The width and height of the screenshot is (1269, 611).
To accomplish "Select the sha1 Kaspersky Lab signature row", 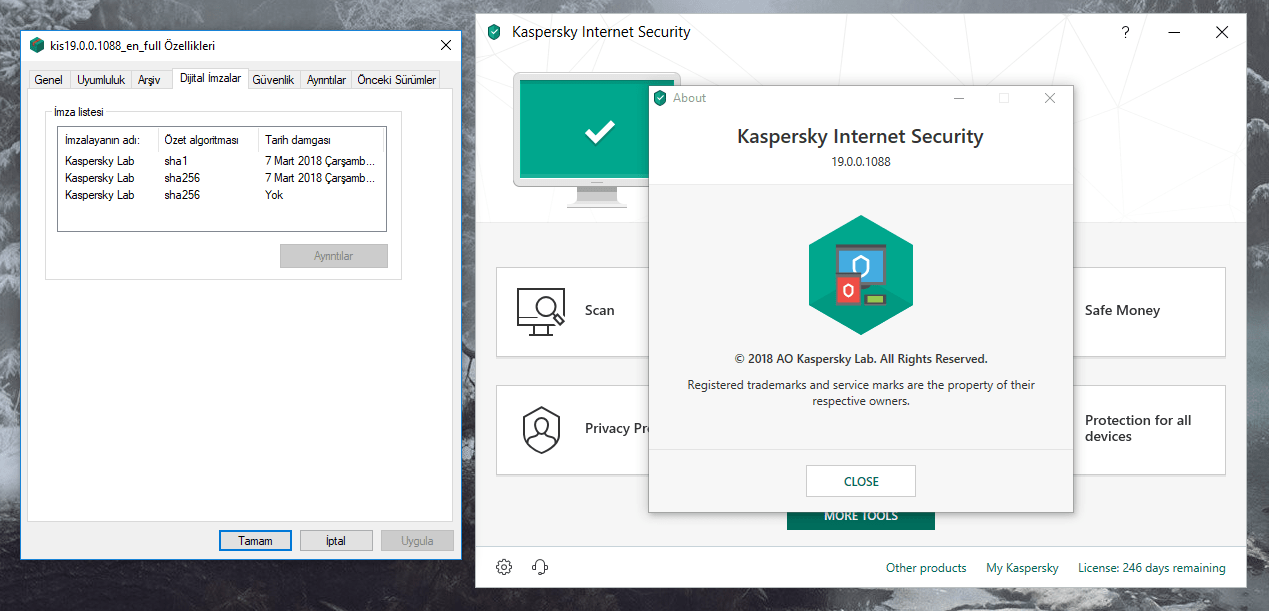I will pyautogui.click(x=220, y=160).
